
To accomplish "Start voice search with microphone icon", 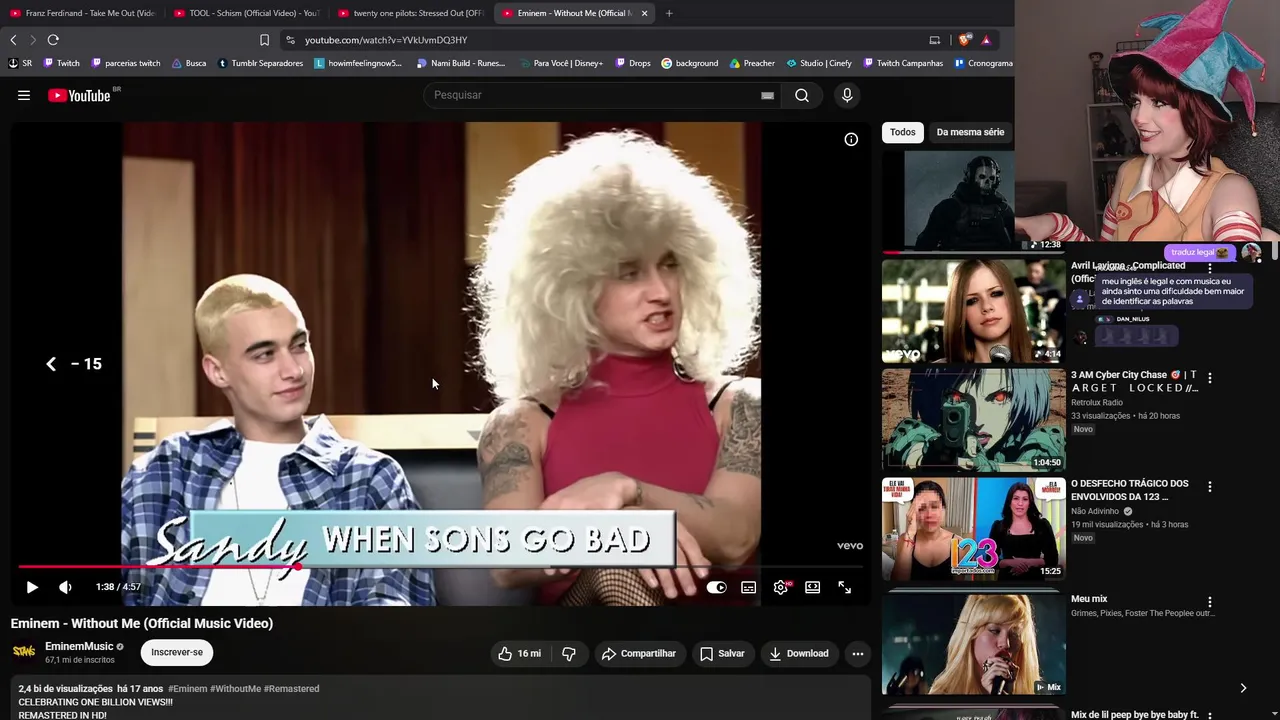I will (x=847, y=95).
